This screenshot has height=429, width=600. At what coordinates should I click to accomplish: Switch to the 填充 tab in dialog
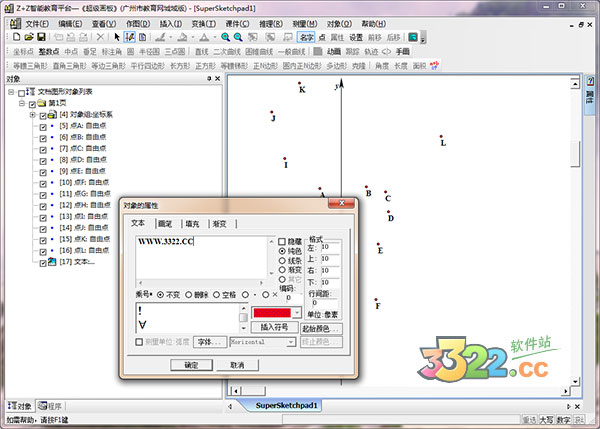click(x=192, y=224)
